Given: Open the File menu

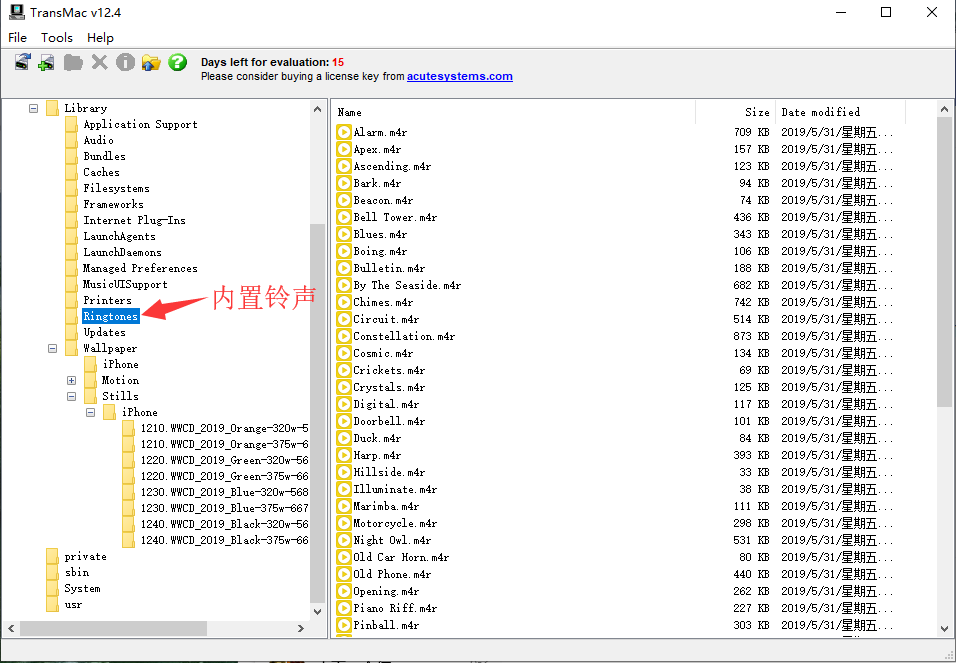Looking at the screenshot, I should (17, 38).
